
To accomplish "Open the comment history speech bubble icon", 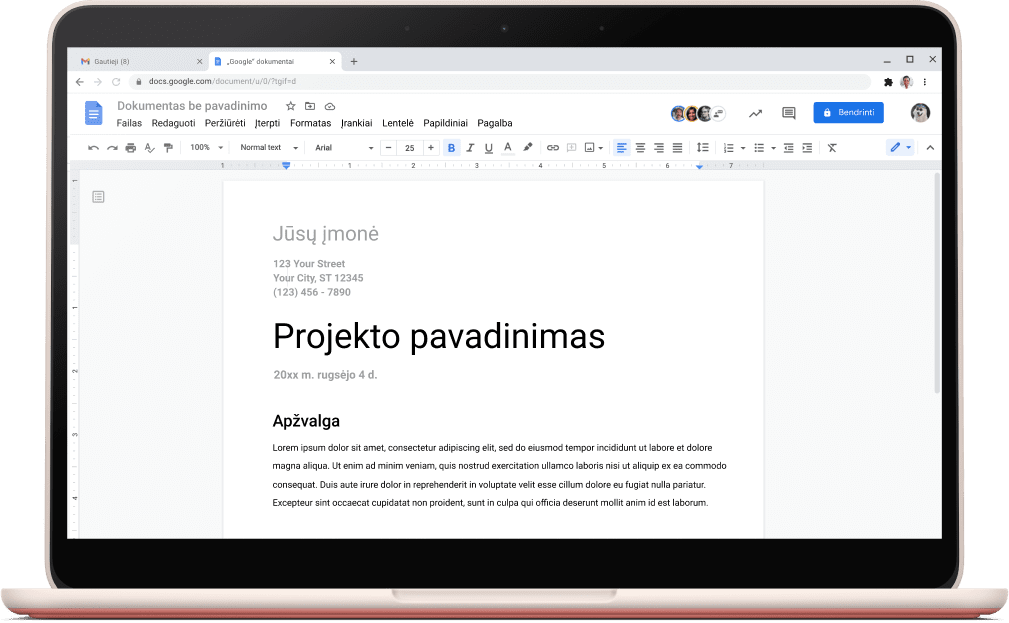I will click(x=788, y=113).
